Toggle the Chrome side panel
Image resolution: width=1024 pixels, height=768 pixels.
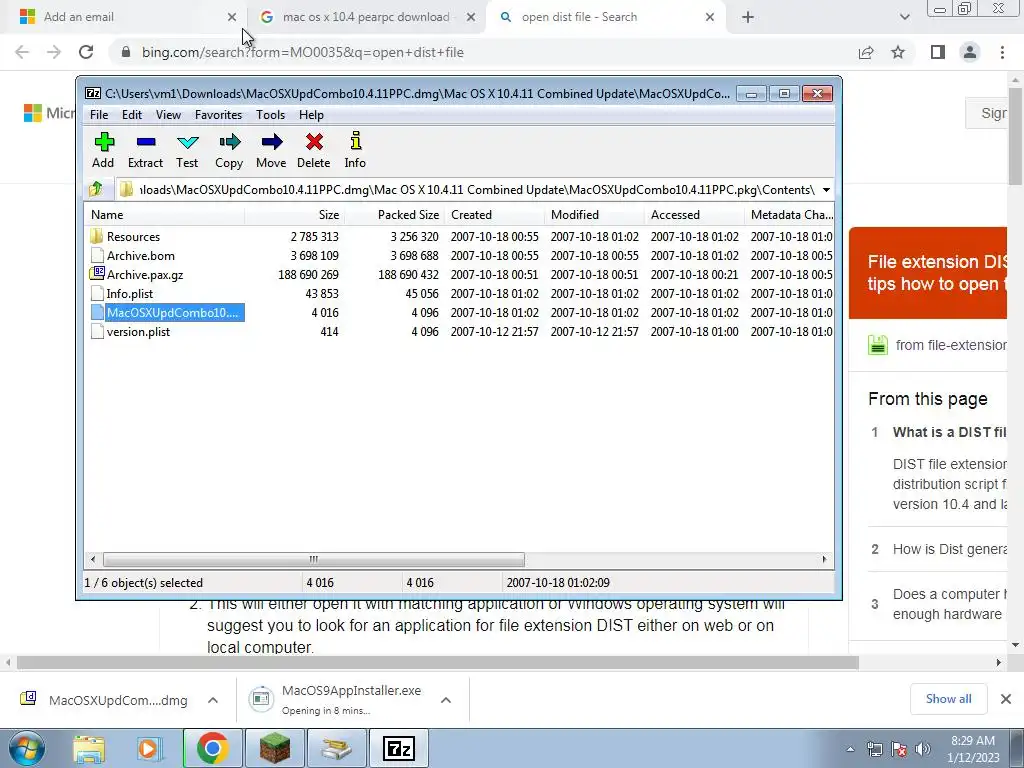[938, 52]
